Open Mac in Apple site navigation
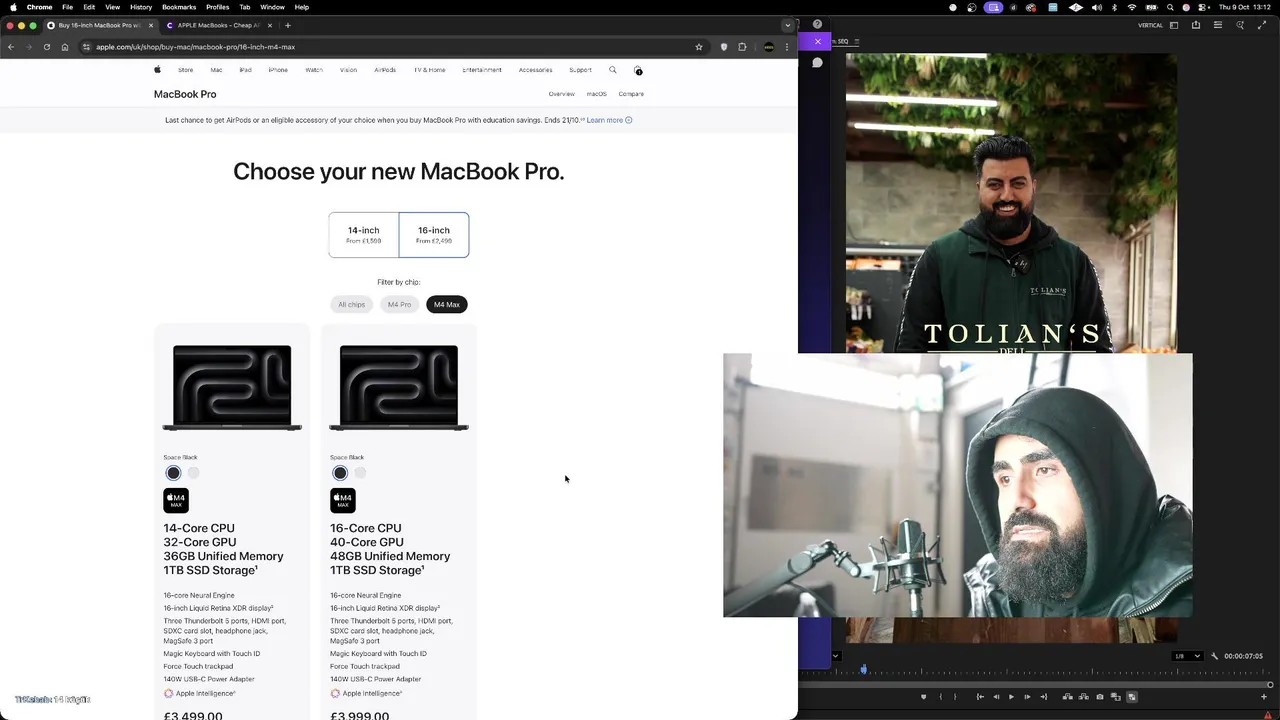This screenshot has height=720, width=1280. 216,70
